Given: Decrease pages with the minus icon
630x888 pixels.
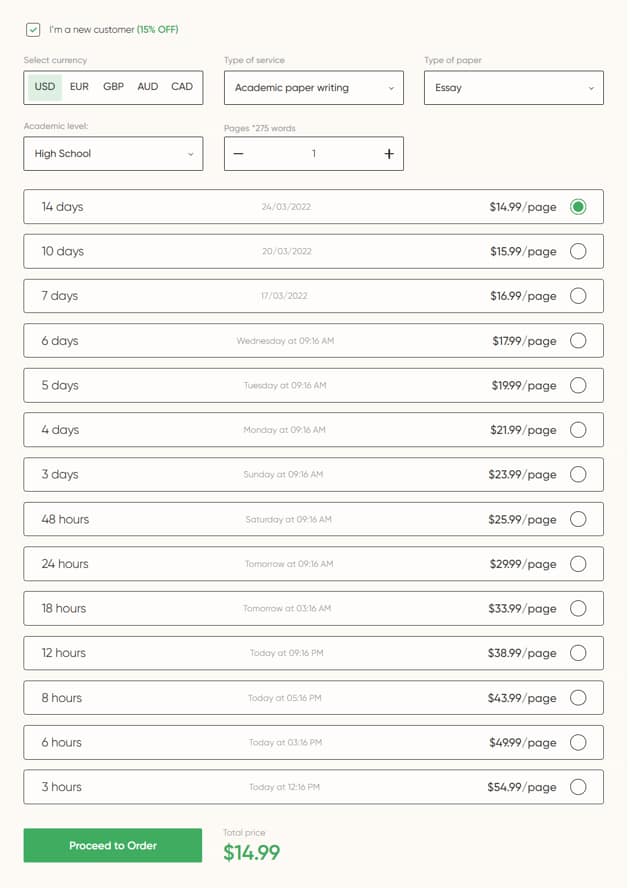Looking at the screenshot, I should [x=239, y=153].
